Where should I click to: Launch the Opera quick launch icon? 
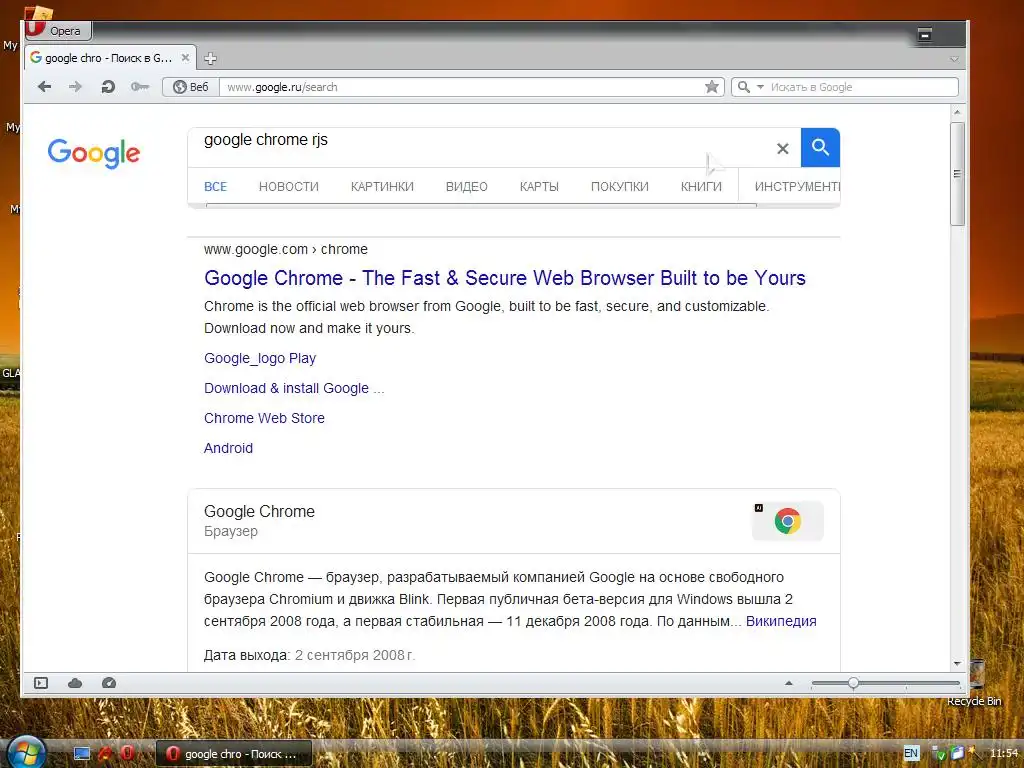tap(128, 753)
